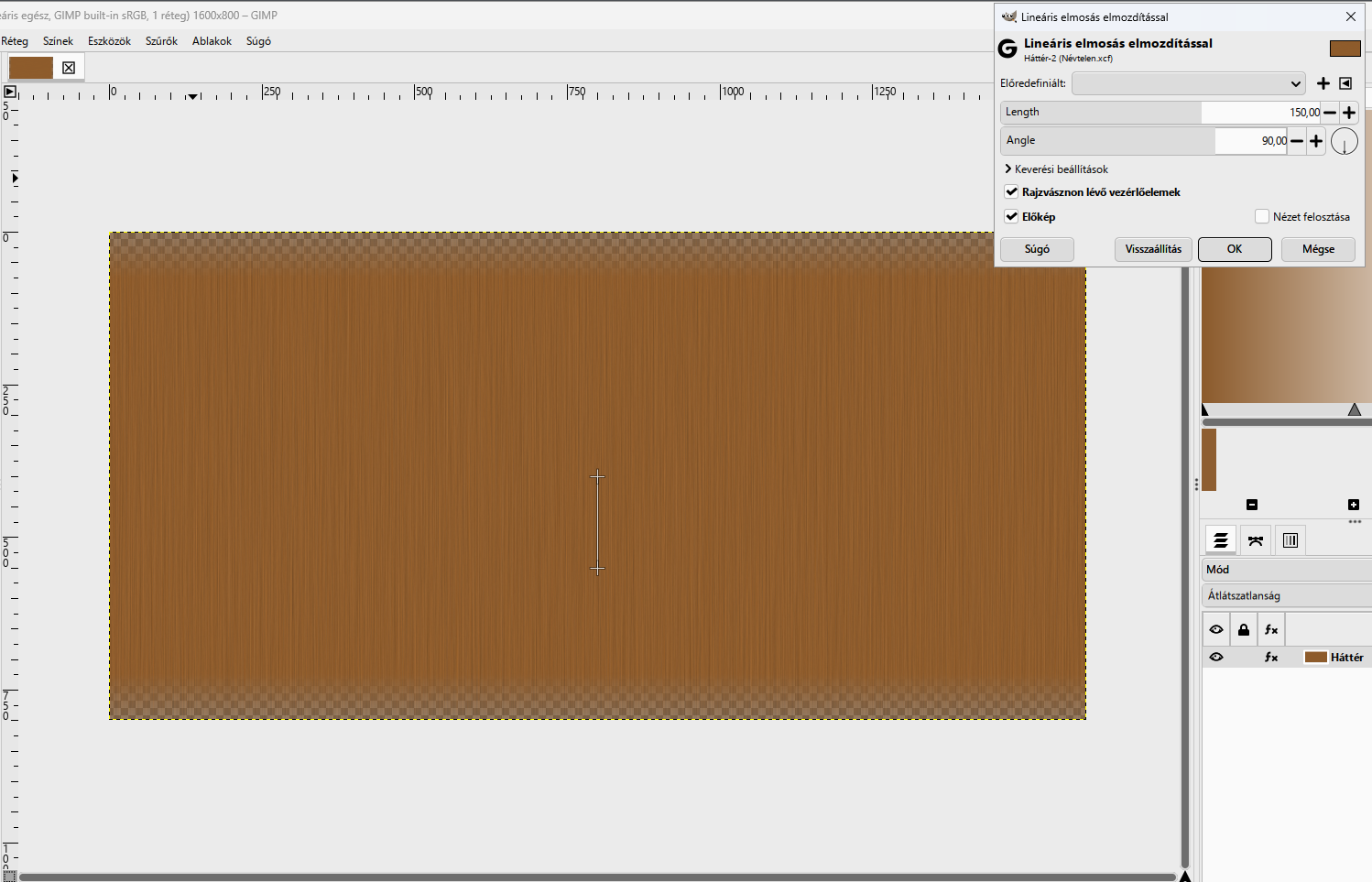Open layer effects fx on Háttér layer
Image resolution: width=1372 pixels, height=882 pixels.
coord(1271,658)
